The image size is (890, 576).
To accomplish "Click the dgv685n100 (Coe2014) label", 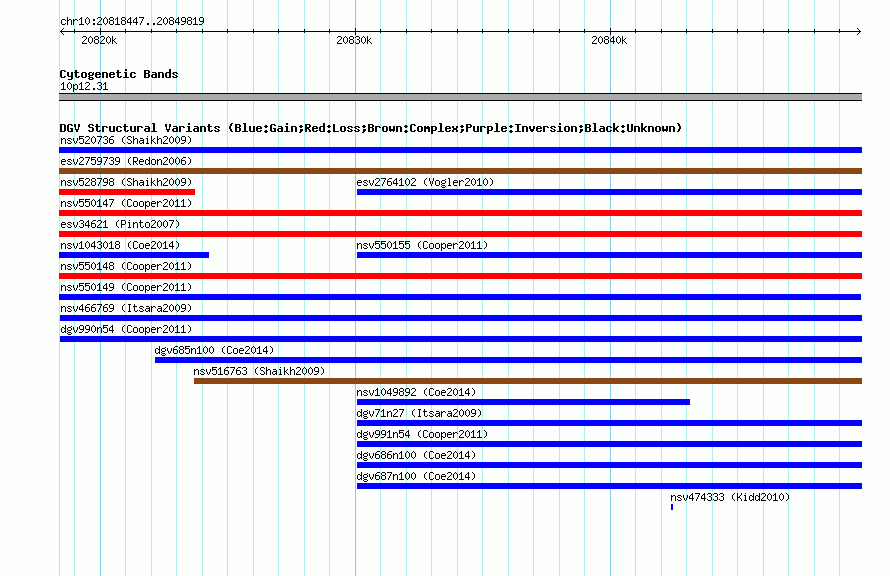I will 214,350.
